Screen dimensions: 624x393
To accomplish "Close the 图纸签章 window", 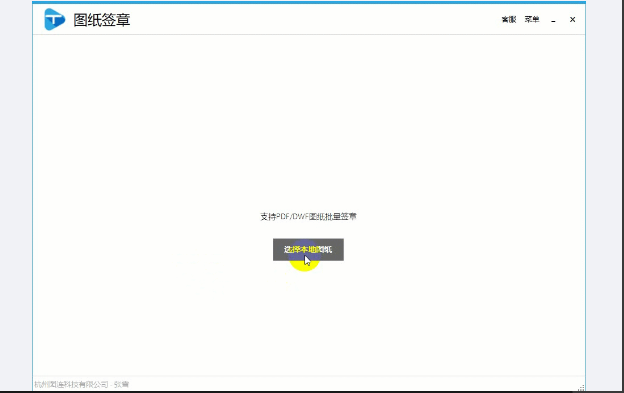I will [x=572, y=19].
